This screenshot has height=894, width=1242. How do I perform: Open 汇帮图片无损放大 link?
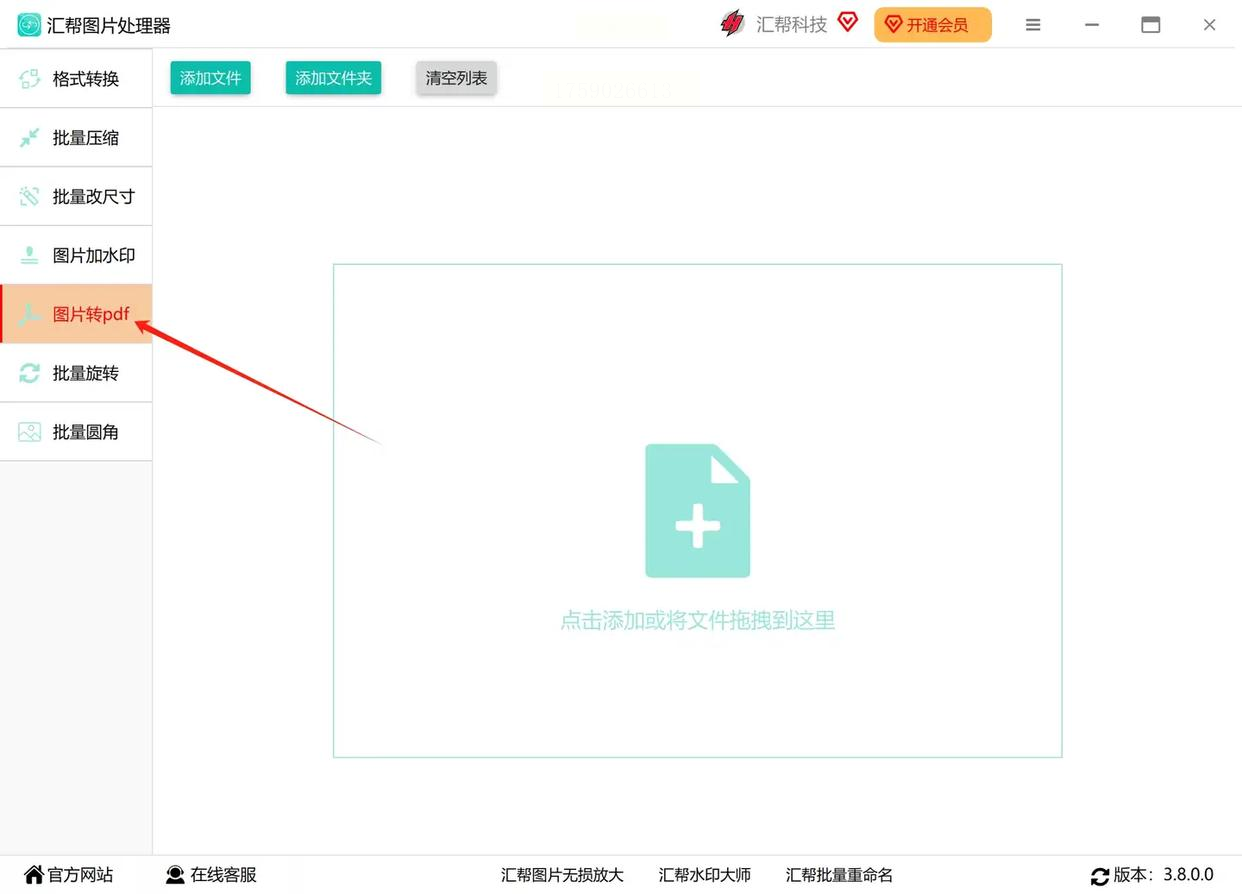pos(562,875)
